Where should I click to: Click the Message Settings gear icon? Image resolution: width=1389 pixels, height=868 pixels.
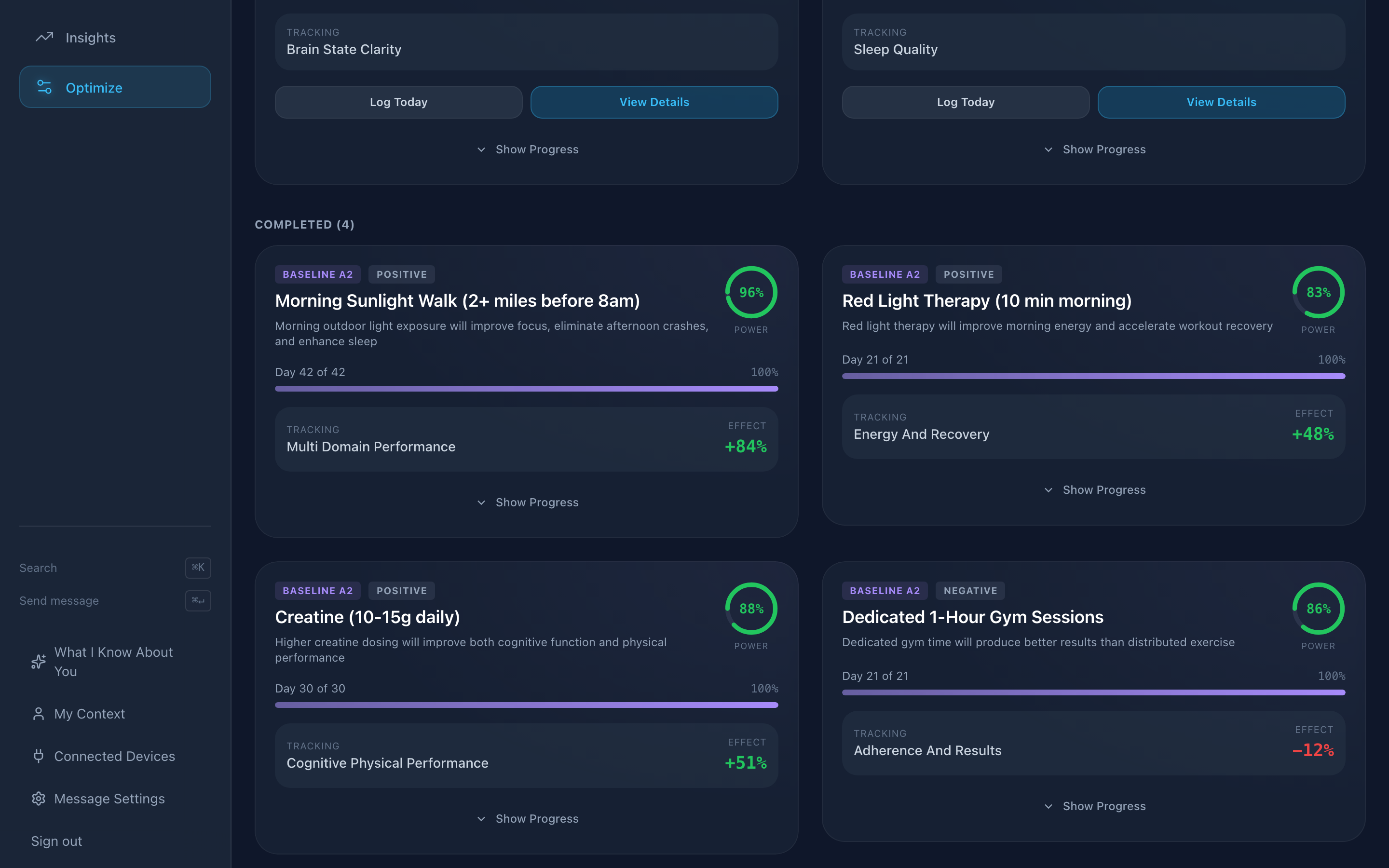click(39, 799)
